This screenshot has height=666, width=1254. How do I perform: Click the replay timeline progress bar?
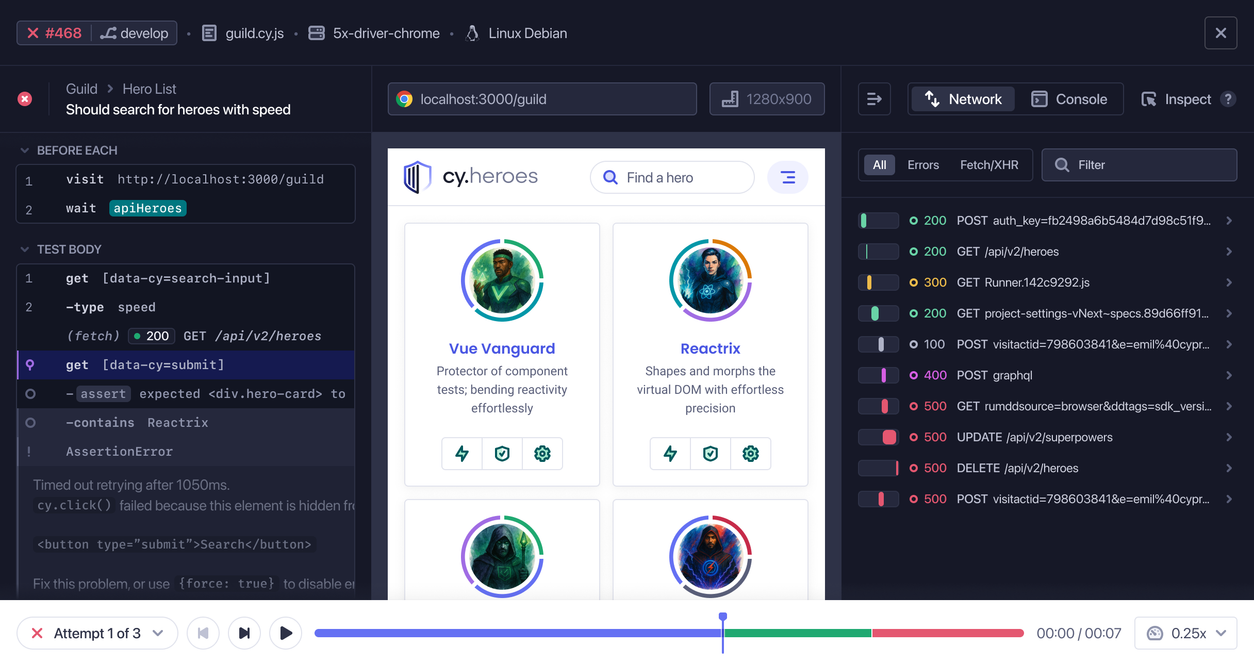[x=670, y=632]
